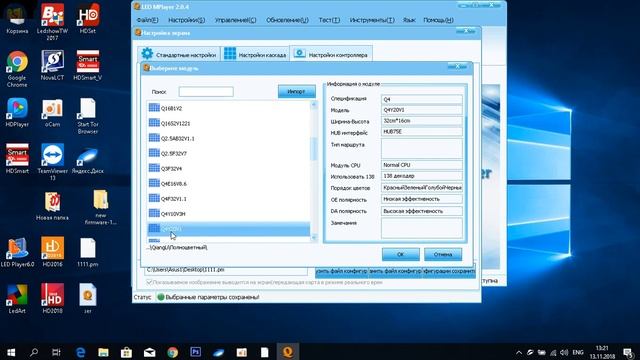The image size is (640, 360).
Task: Open the Управление menu
Action: click(x=236, y=20)
